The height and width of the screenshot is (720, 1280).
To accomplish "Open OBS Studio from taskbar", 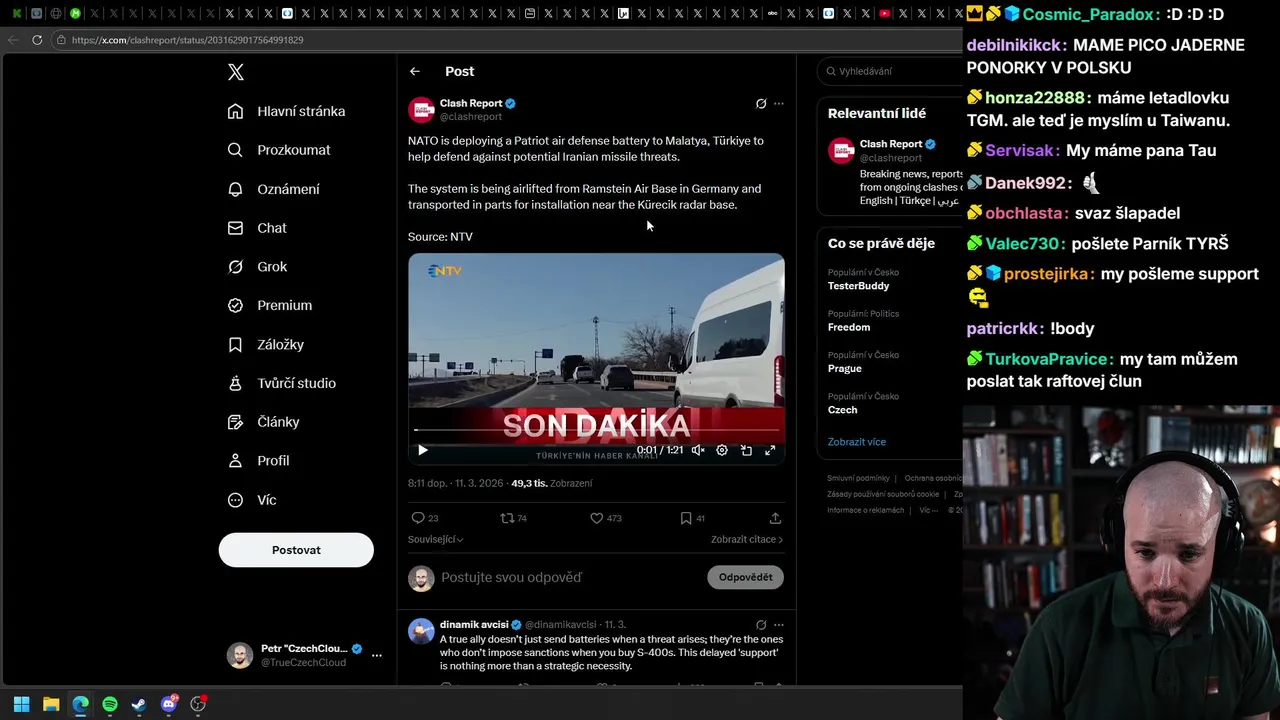I will (198, 704).
